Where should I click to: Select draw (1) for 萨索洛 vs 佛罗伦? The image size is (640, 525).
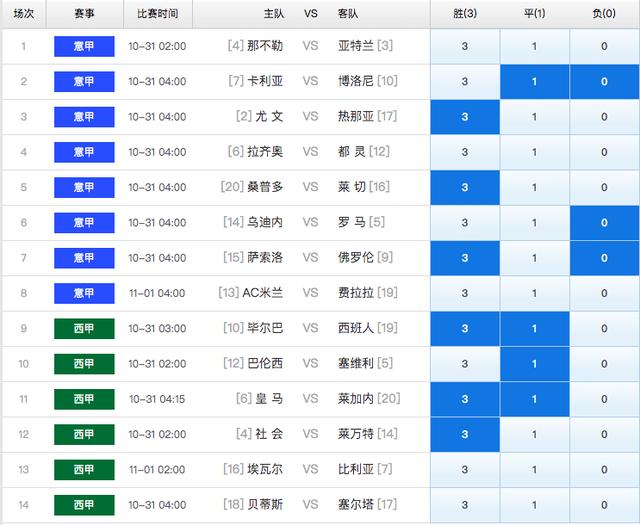(x=535, y=258)
